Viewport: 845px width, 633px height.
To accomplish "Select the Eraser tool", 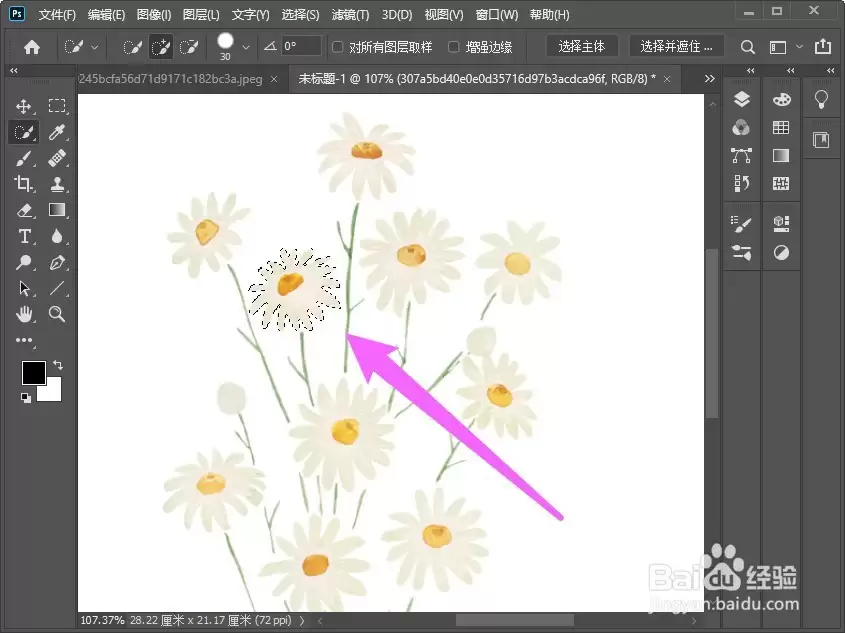I will tap(24, 210).
